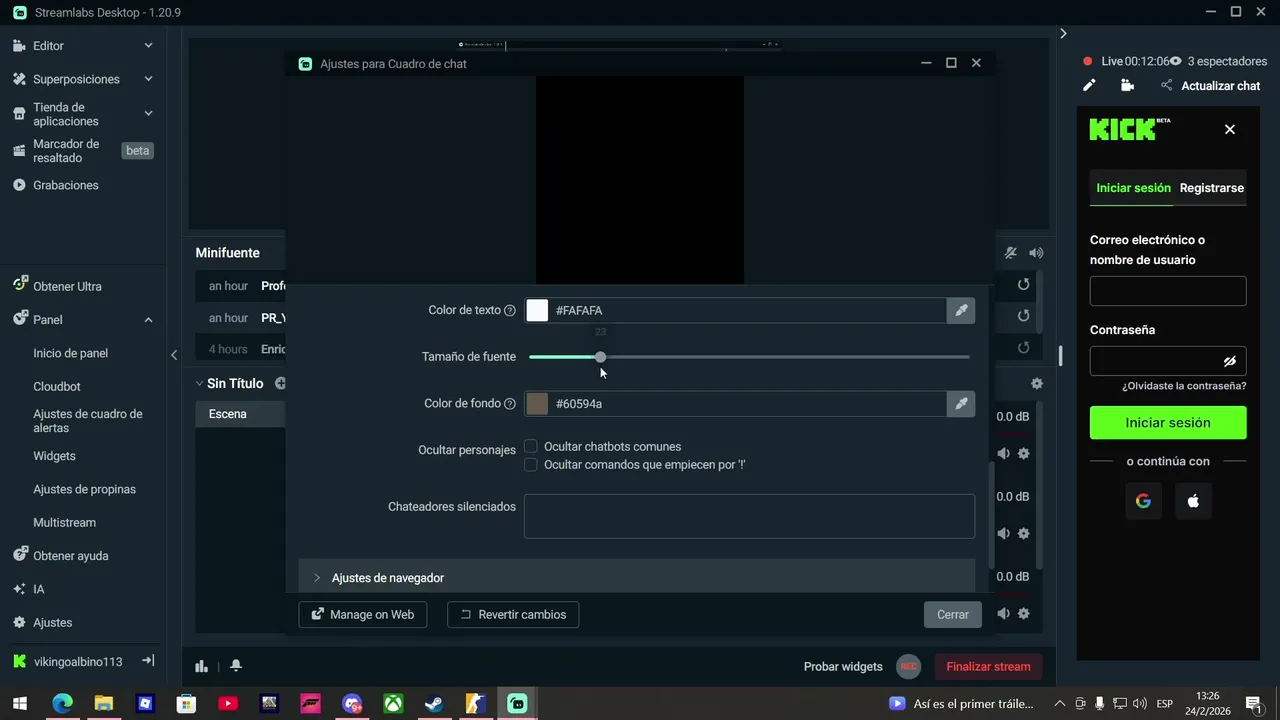Select the Iniciar sesión tab
Screen dimensions: 1280x720
[1133, 188]
